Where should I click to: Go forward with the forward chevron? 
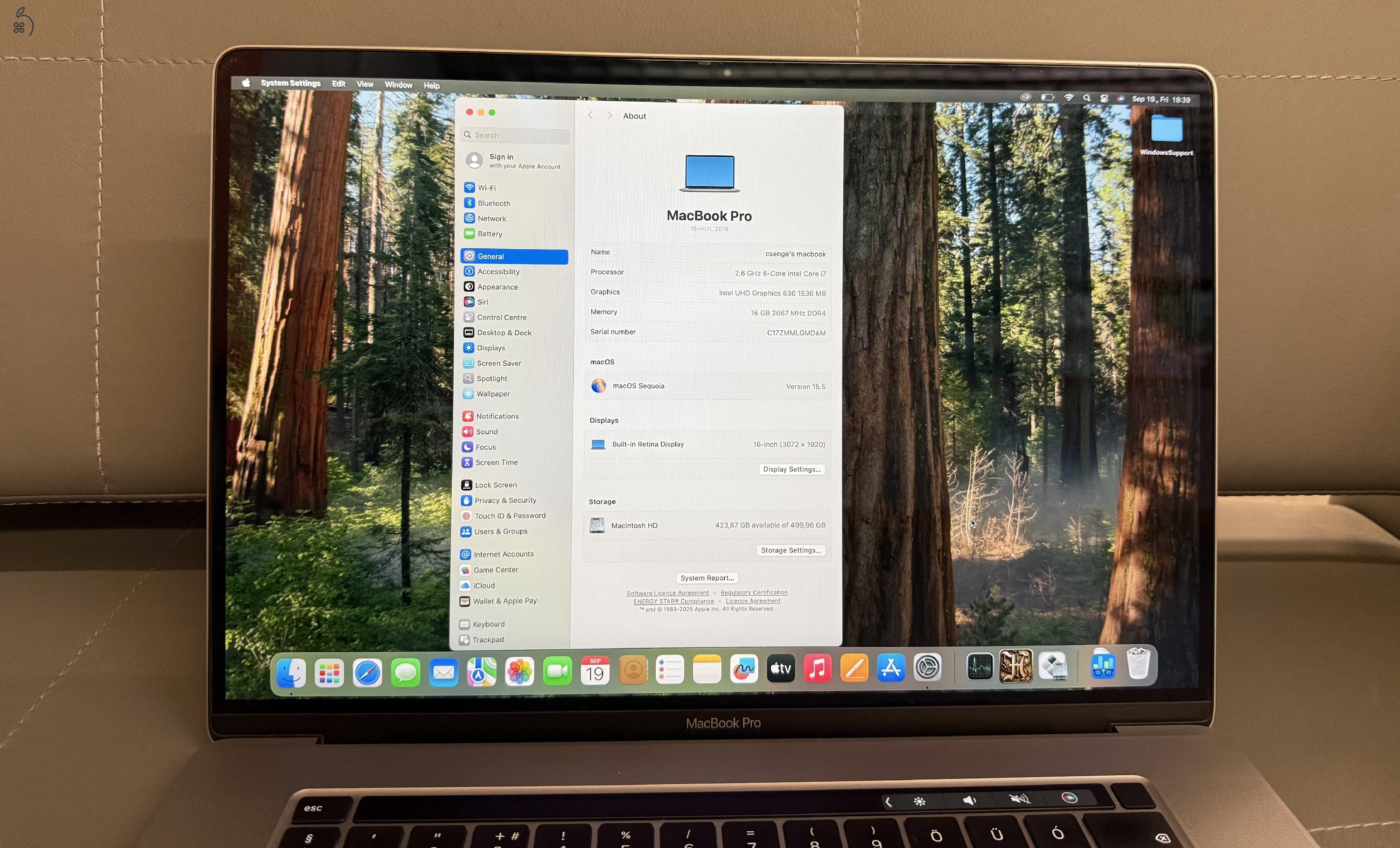(x=609, y=115)
